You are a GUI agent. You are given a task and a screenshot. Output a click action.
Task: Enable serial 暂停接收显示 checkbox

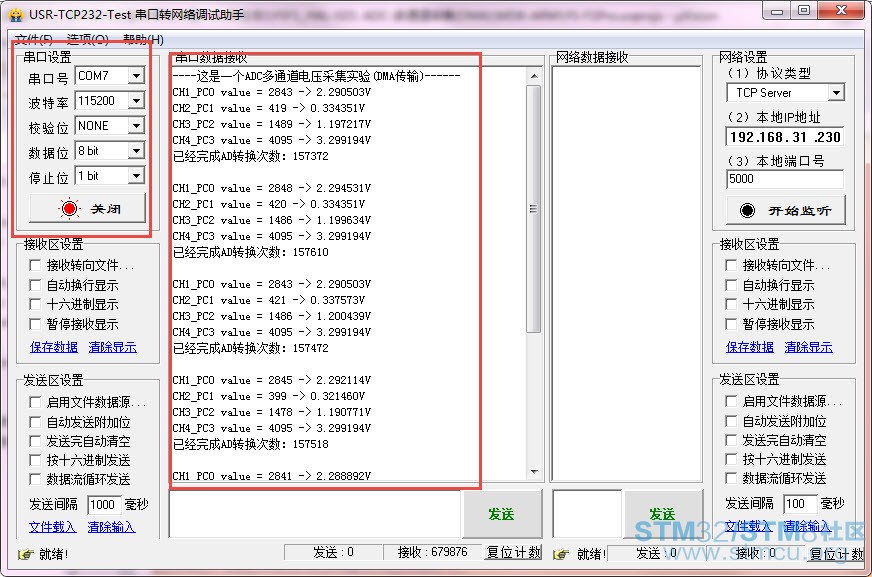tap(35, 324)
